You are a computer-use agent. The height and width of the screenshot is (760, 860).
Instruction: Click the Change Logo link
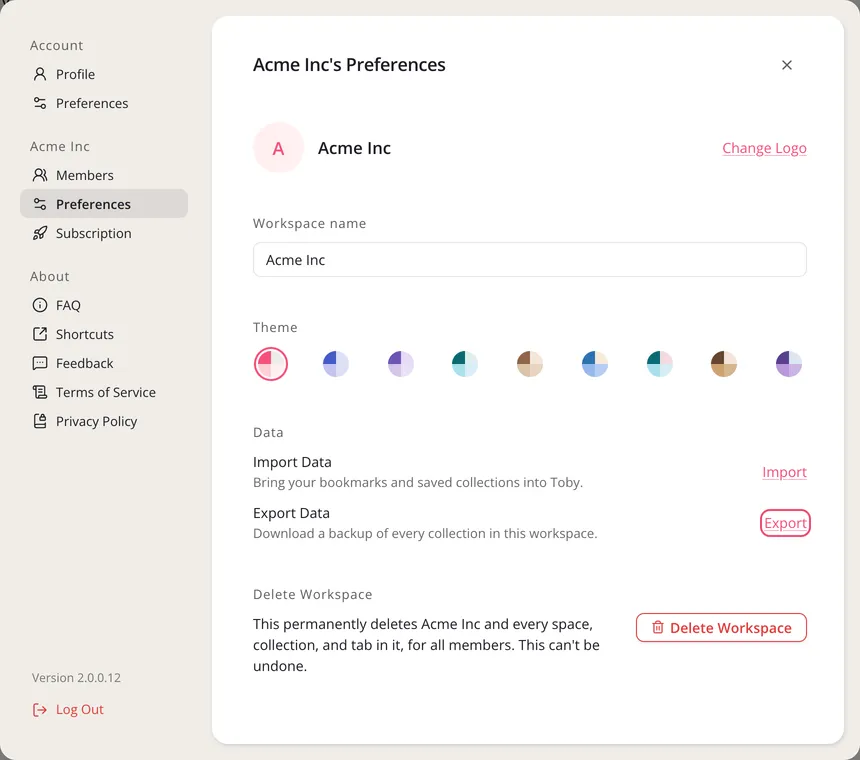764,148
